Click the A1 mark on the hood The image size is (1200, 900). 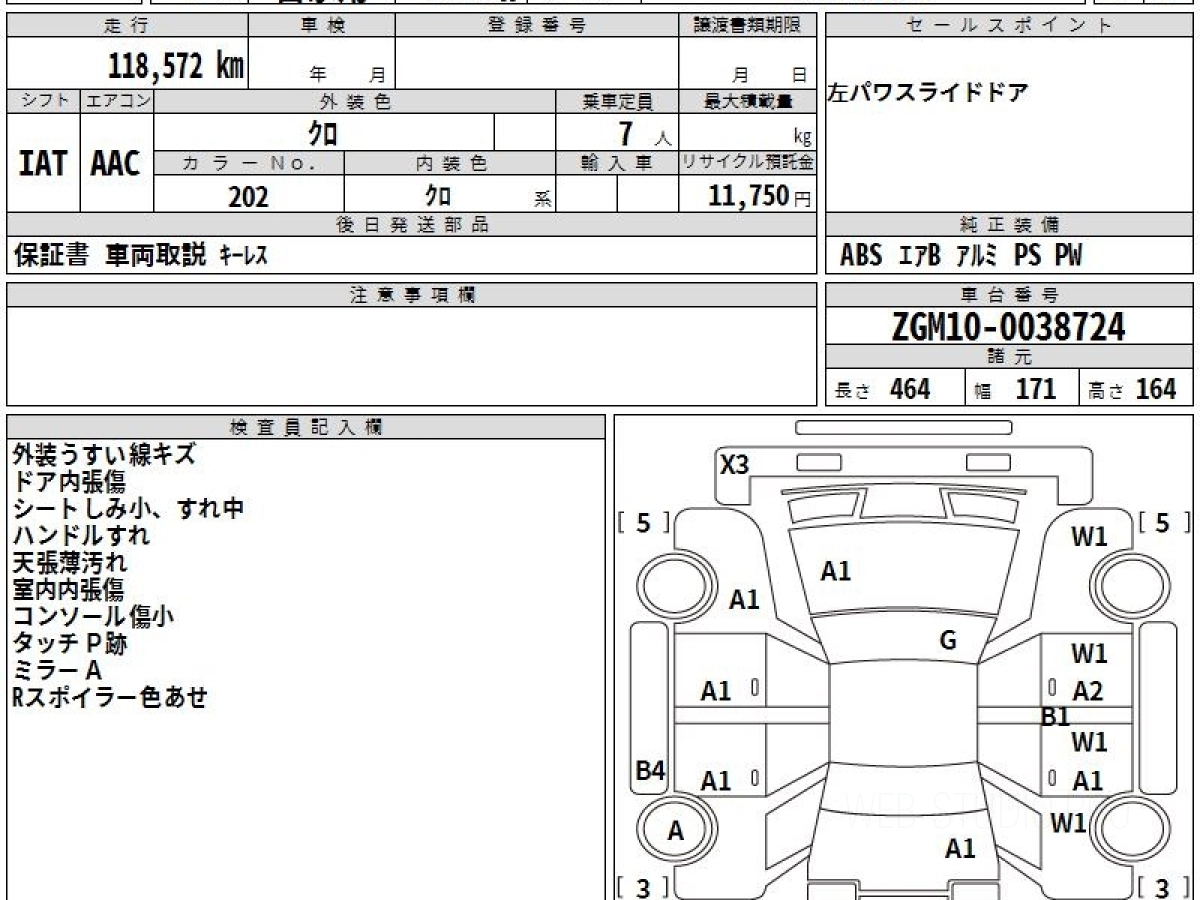[x=835, y=572]
